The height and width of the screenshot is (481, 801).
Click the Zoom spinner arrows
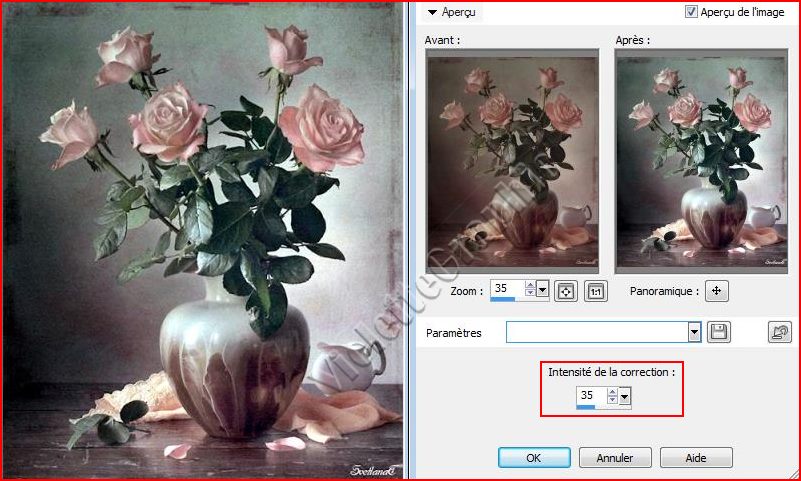pyautogui.click(x=530, y=290)
